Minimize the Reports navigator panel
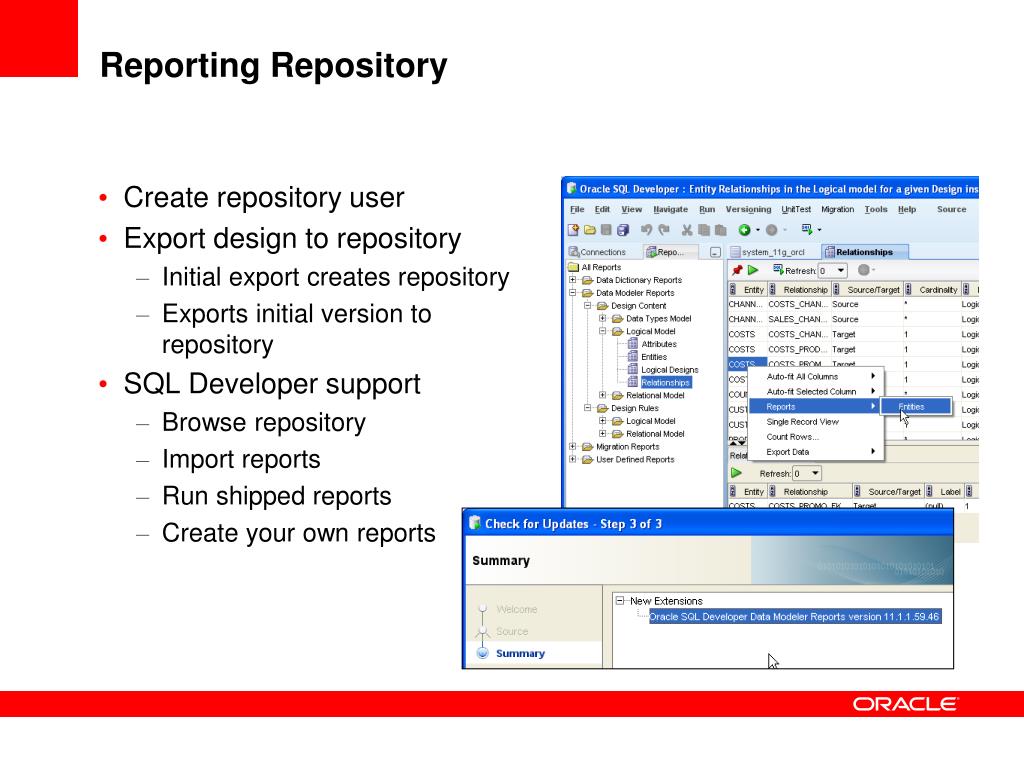Image resolution: width=1024 pixels, height=768 pixels. point(715,252)
